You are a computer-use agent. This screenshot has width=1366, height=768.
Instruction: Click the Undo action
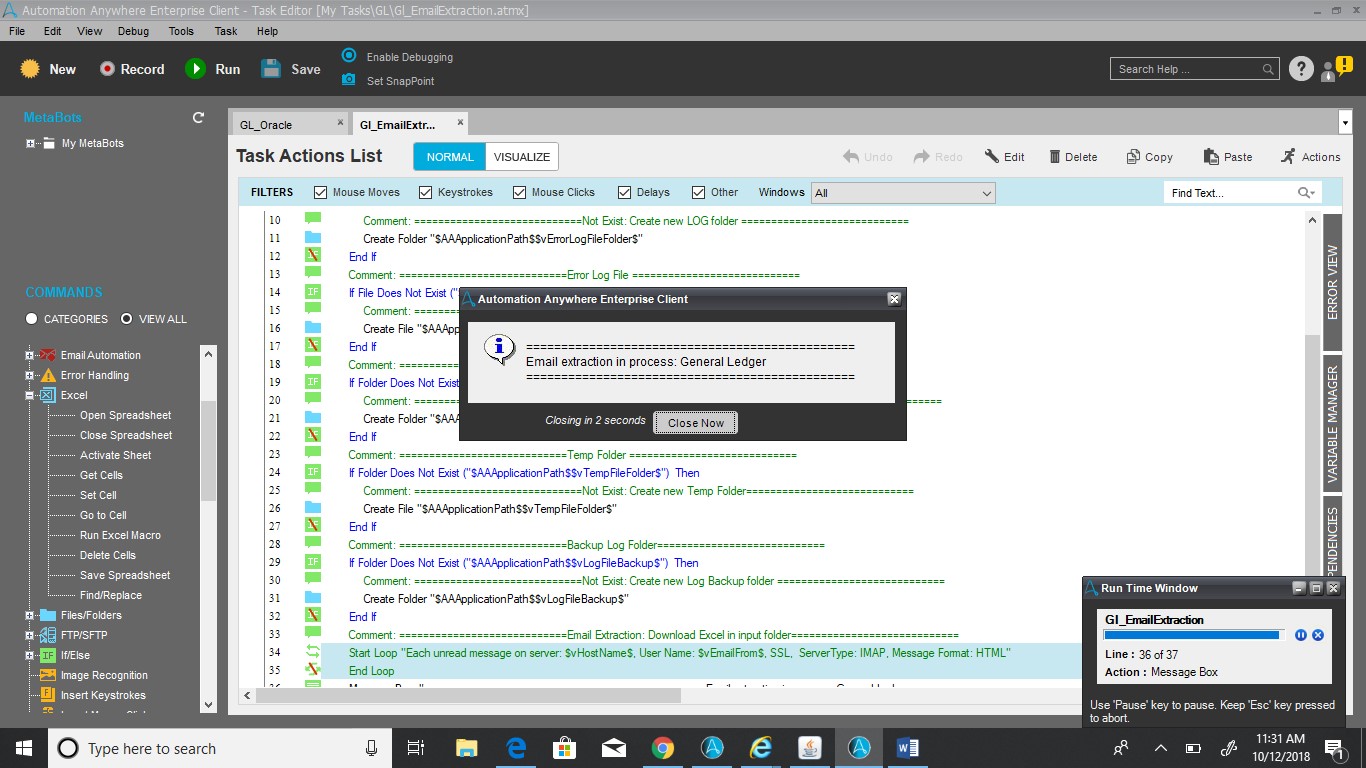coord(867,157)
